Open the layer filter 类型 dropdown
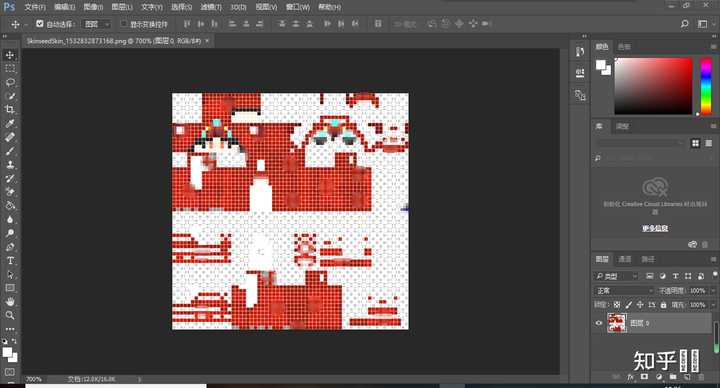Image resolution: width=720 pixels, height=388 pixels. [617, 276]
